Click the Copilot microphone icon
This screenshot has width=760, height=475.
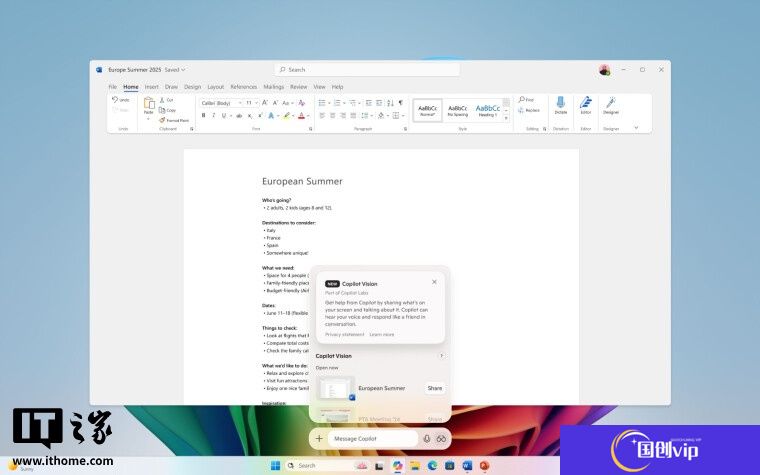click(427, 439)
